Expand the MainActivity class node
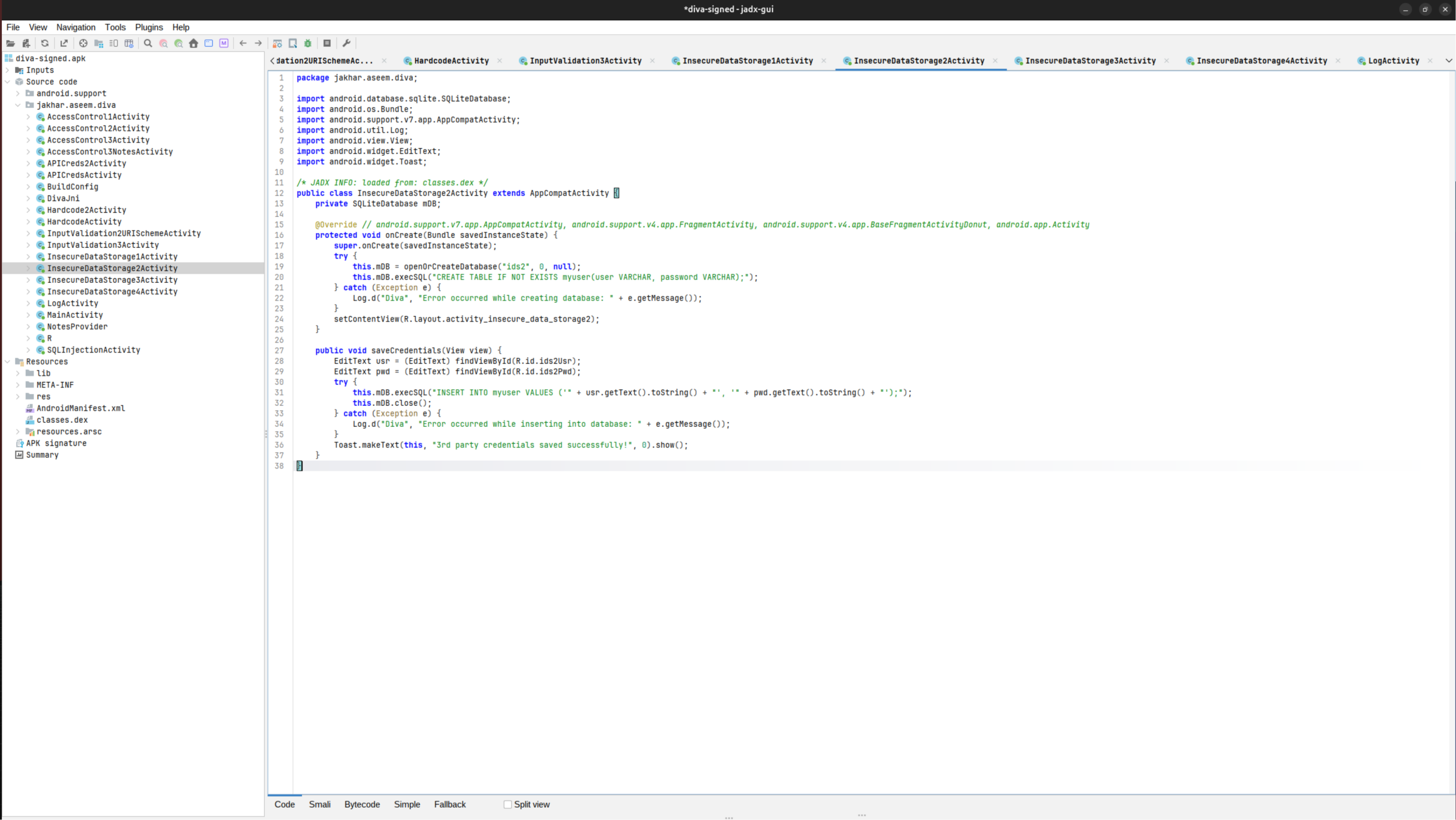The width and height of the screenshot is (1456, 820). pyautogui.click(x=29, y=315)
